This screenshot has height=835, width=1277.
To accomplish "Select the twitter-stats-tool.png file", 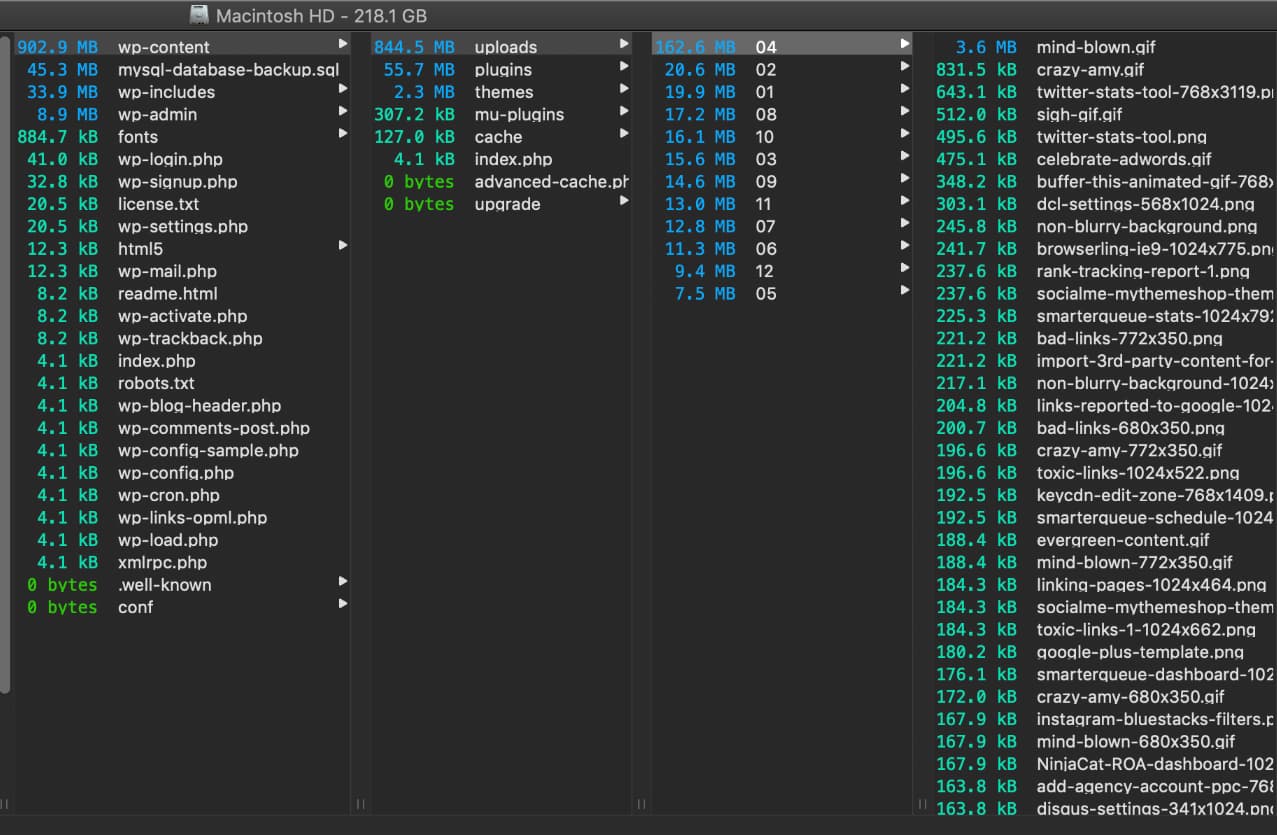I will (1121, 137).
